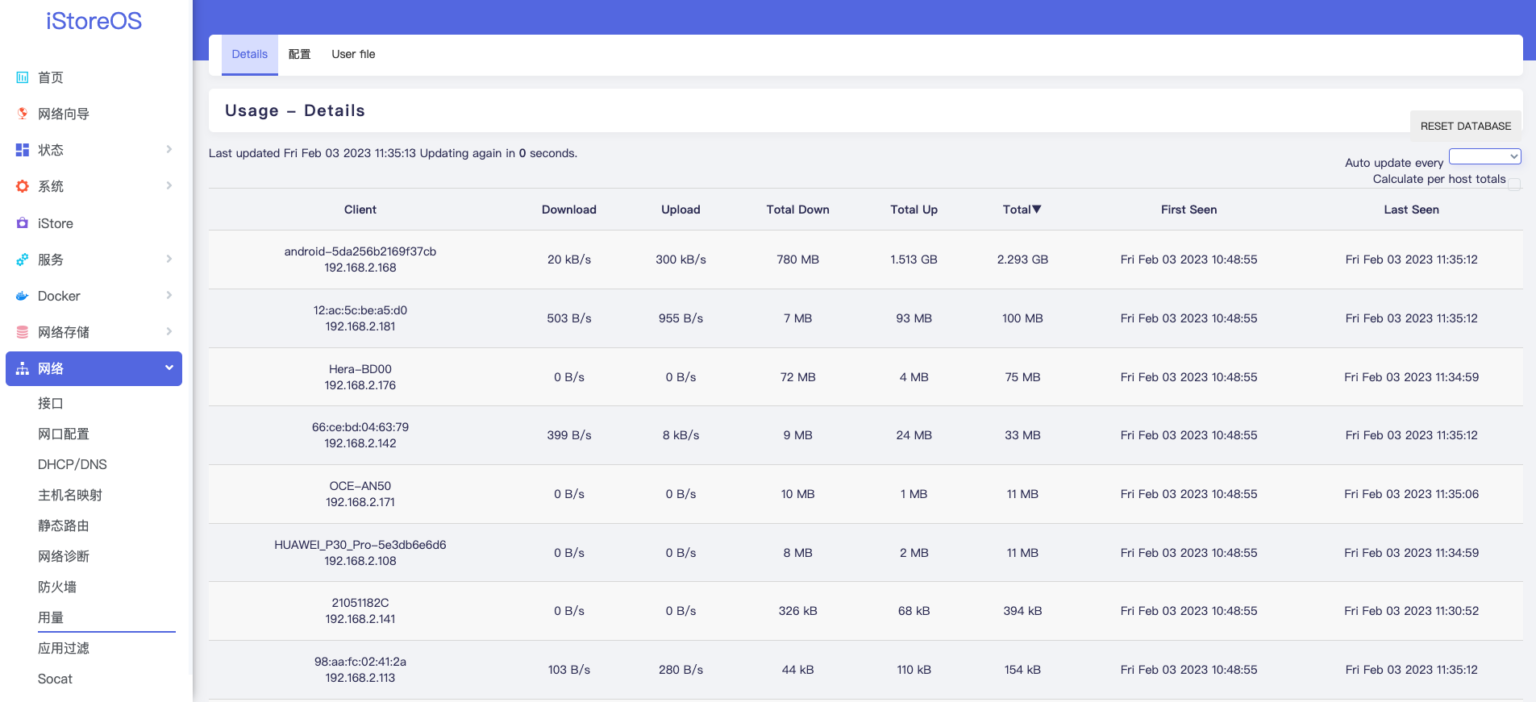Click the 系统 gear icon

click(x=22, y=187)
